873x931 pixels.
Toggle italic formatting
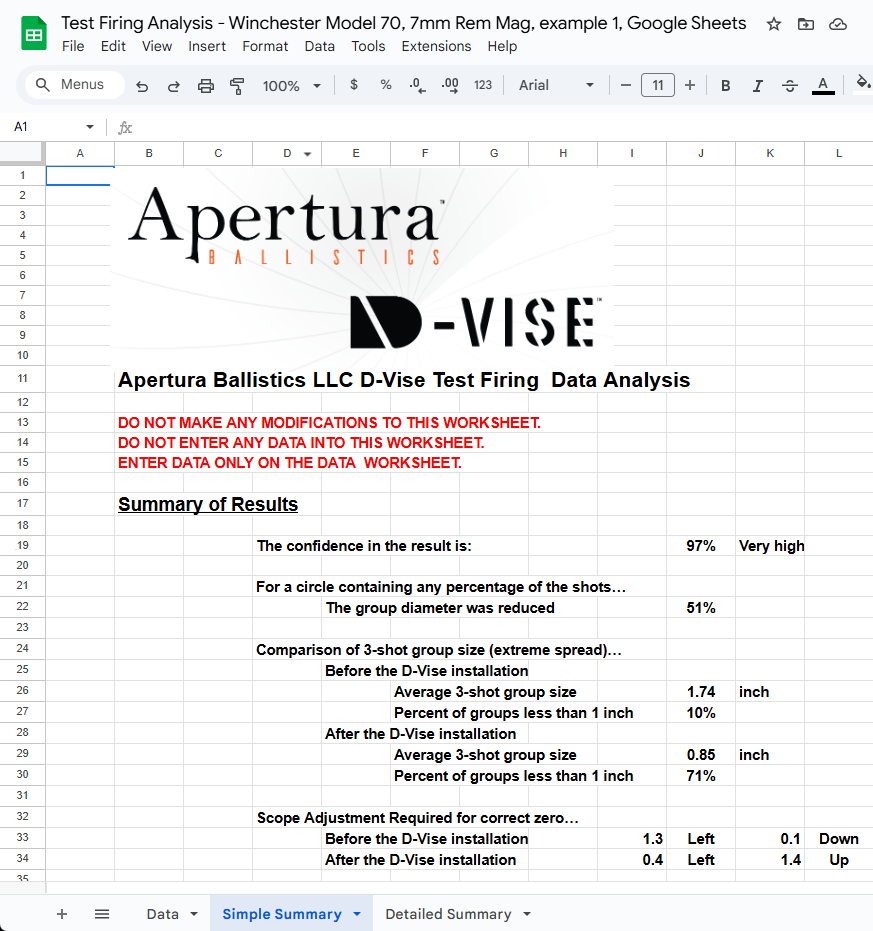[757, 85]
